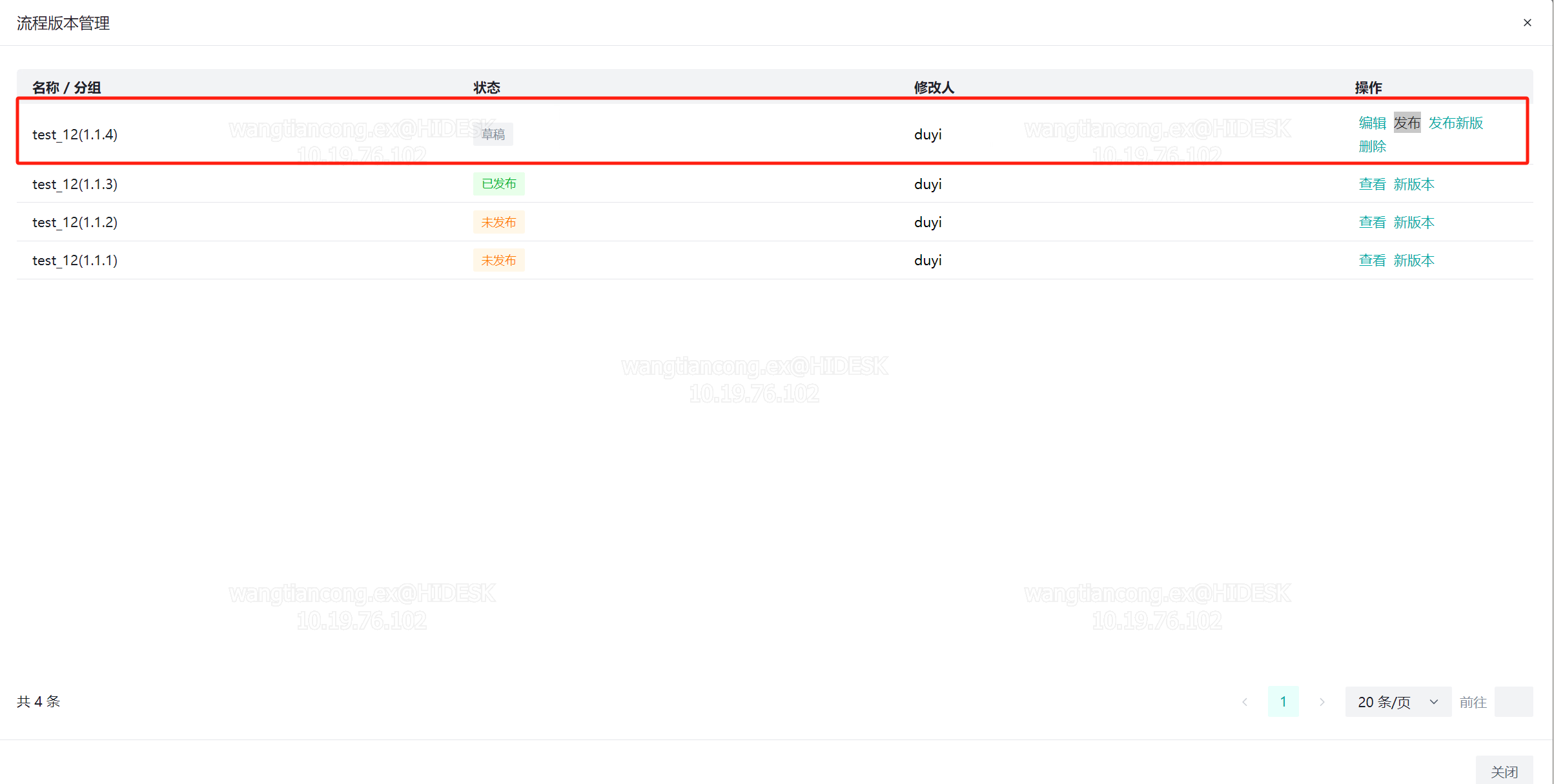Select page 1 in pagination

[x=1283, y=701]
